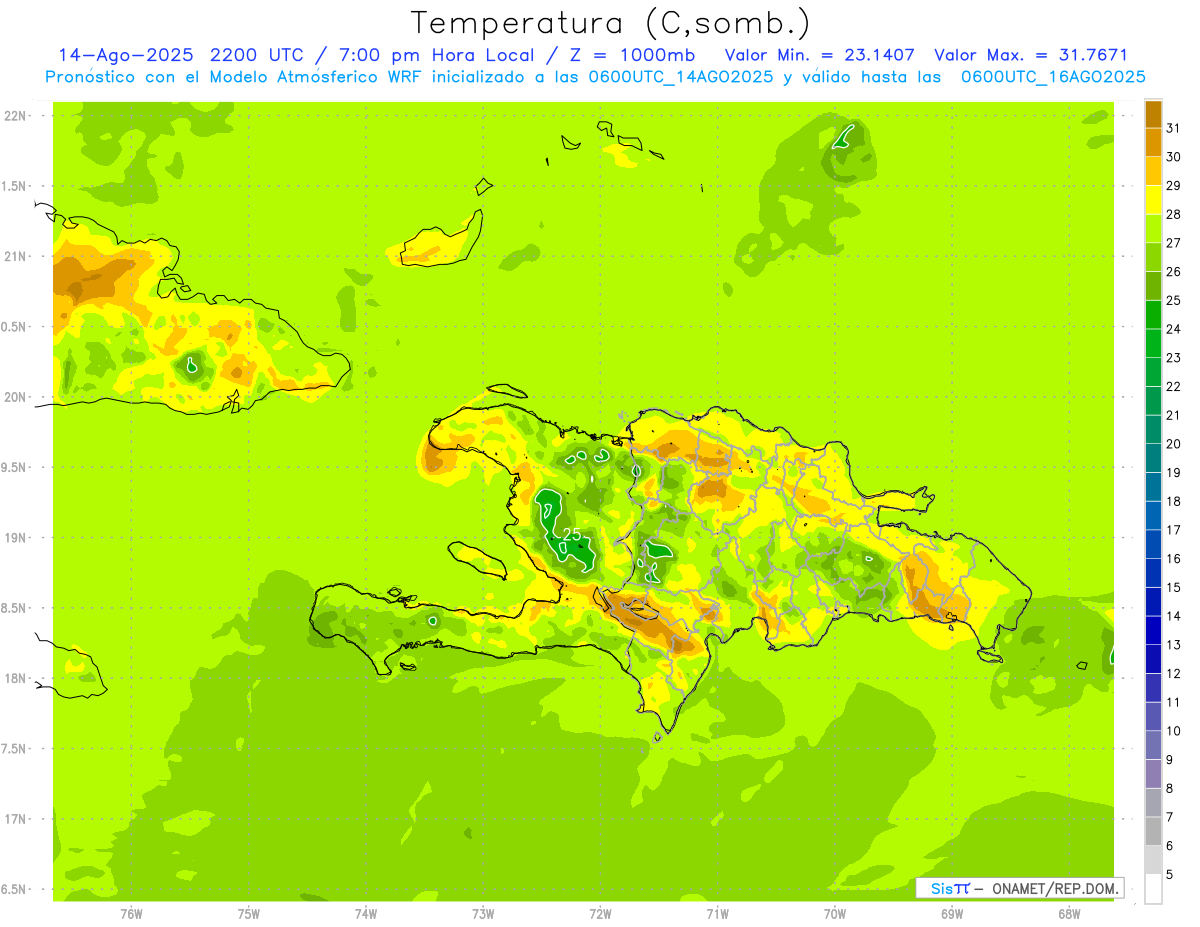
Task: Pick the blue swatch between 15 and 16
Action: click(x=1153, y=573)
